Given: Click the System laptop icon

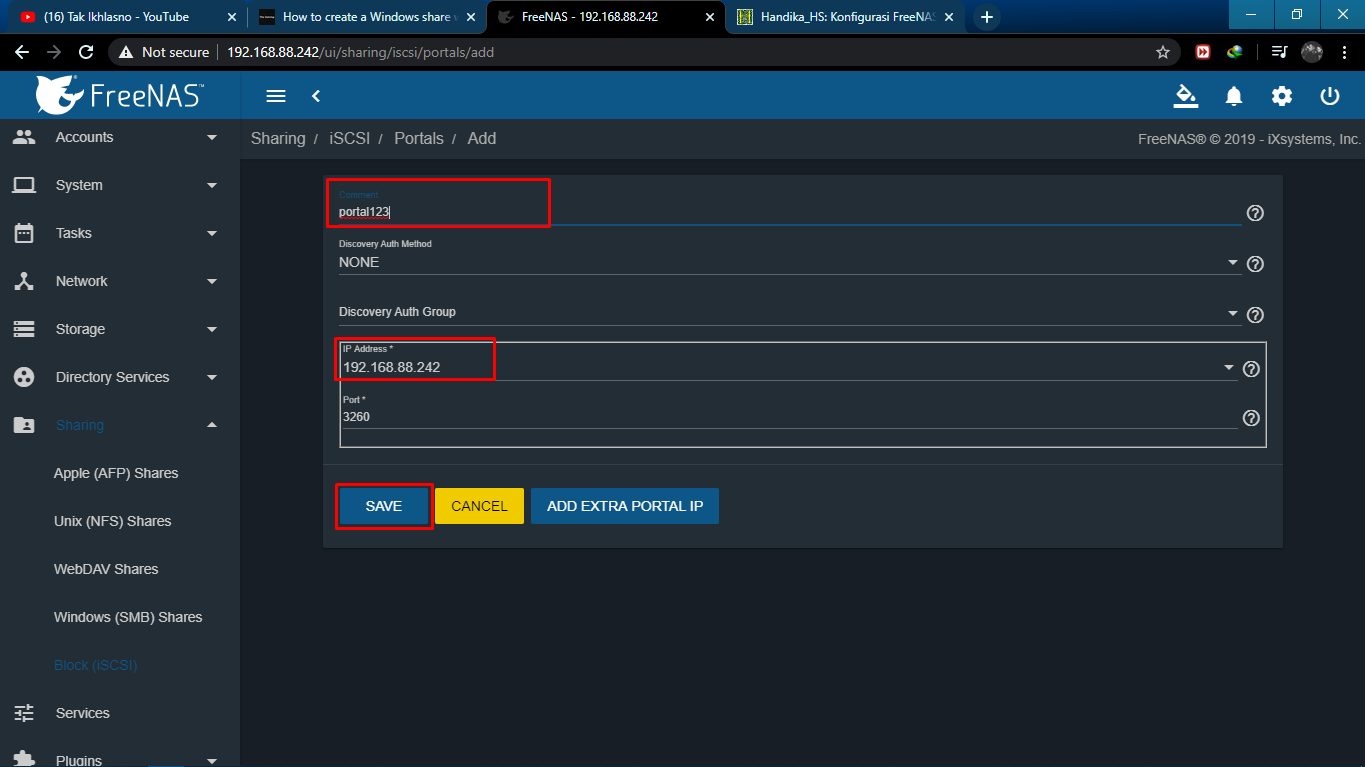Looking at the screenshot, I should pos(24,185).
